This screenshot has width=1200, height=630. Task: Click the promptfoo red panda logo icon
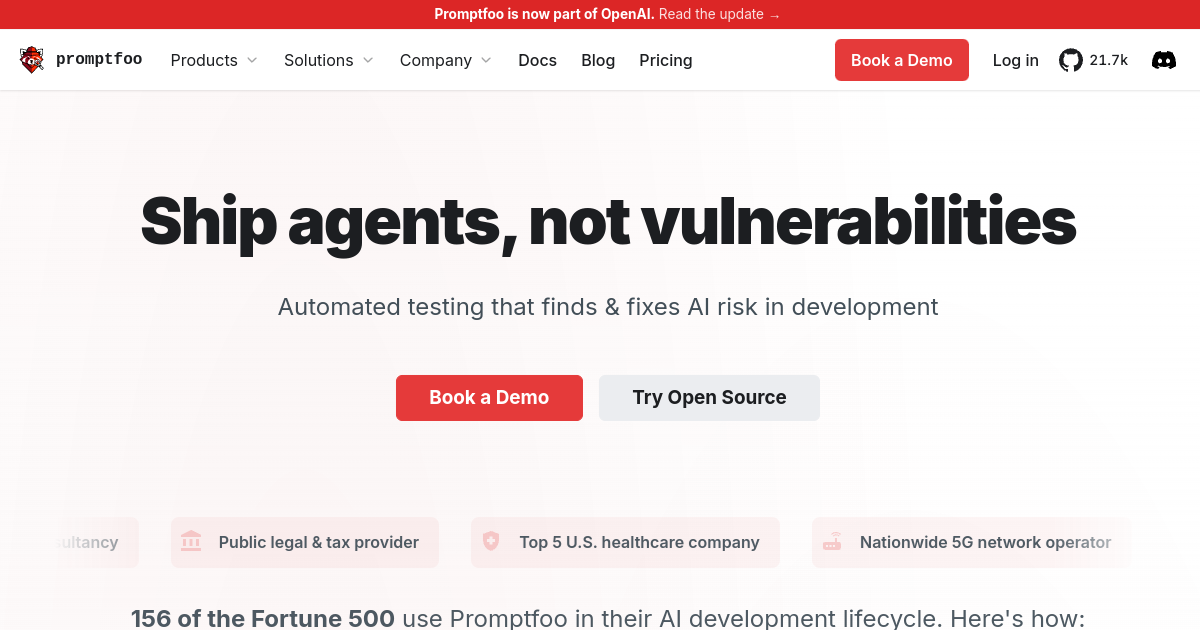[32, 60]
